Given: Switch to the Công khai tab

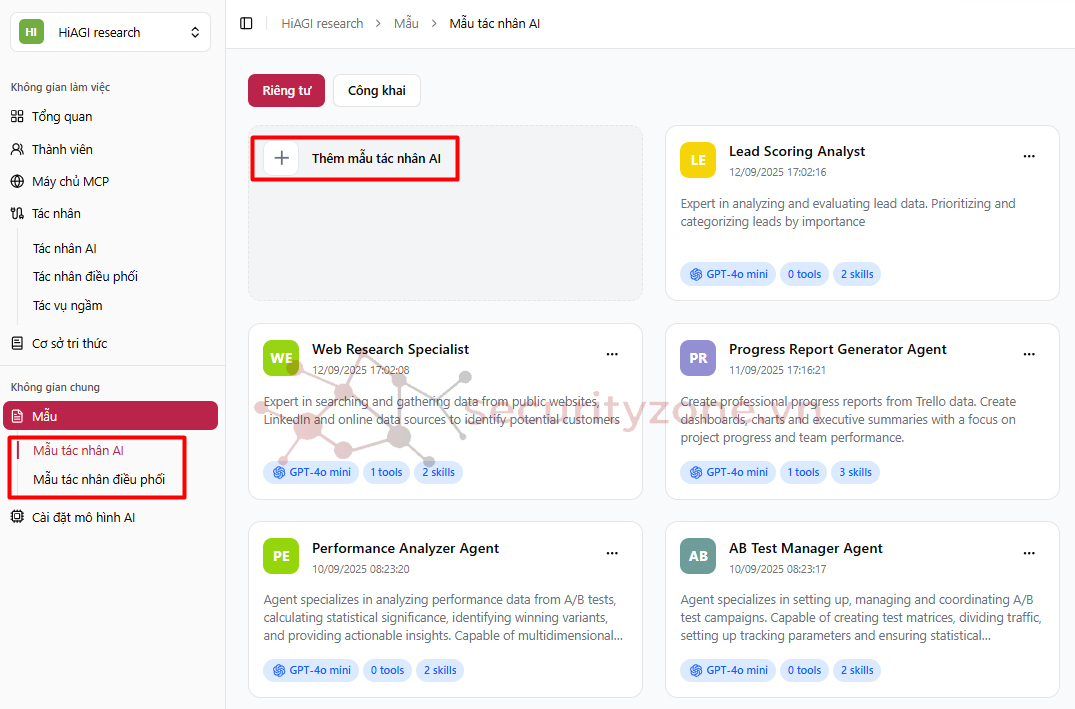Looking at the screenshot, I should click(x=376, y=91).
